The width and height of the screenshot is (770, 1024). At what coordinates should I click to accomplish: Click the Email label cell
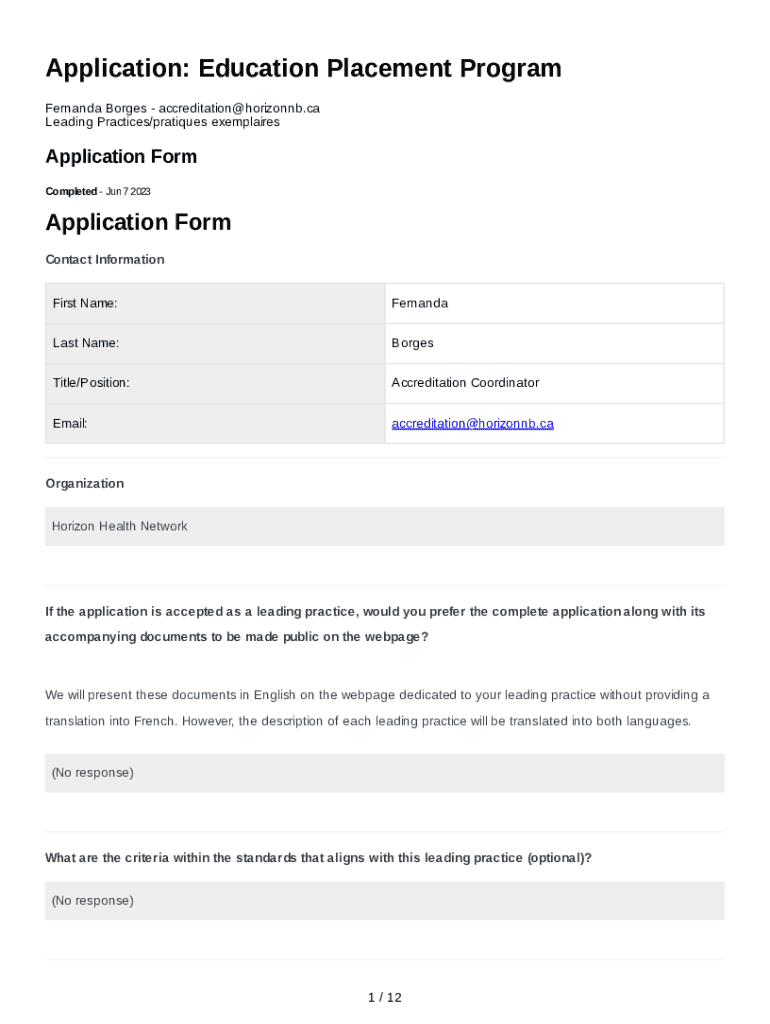pos(215,424)
